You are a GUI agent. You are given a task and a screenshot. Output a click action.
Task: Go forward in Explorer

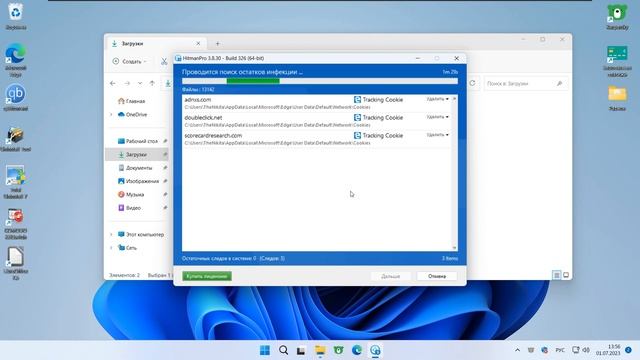(x=127, y=83)
